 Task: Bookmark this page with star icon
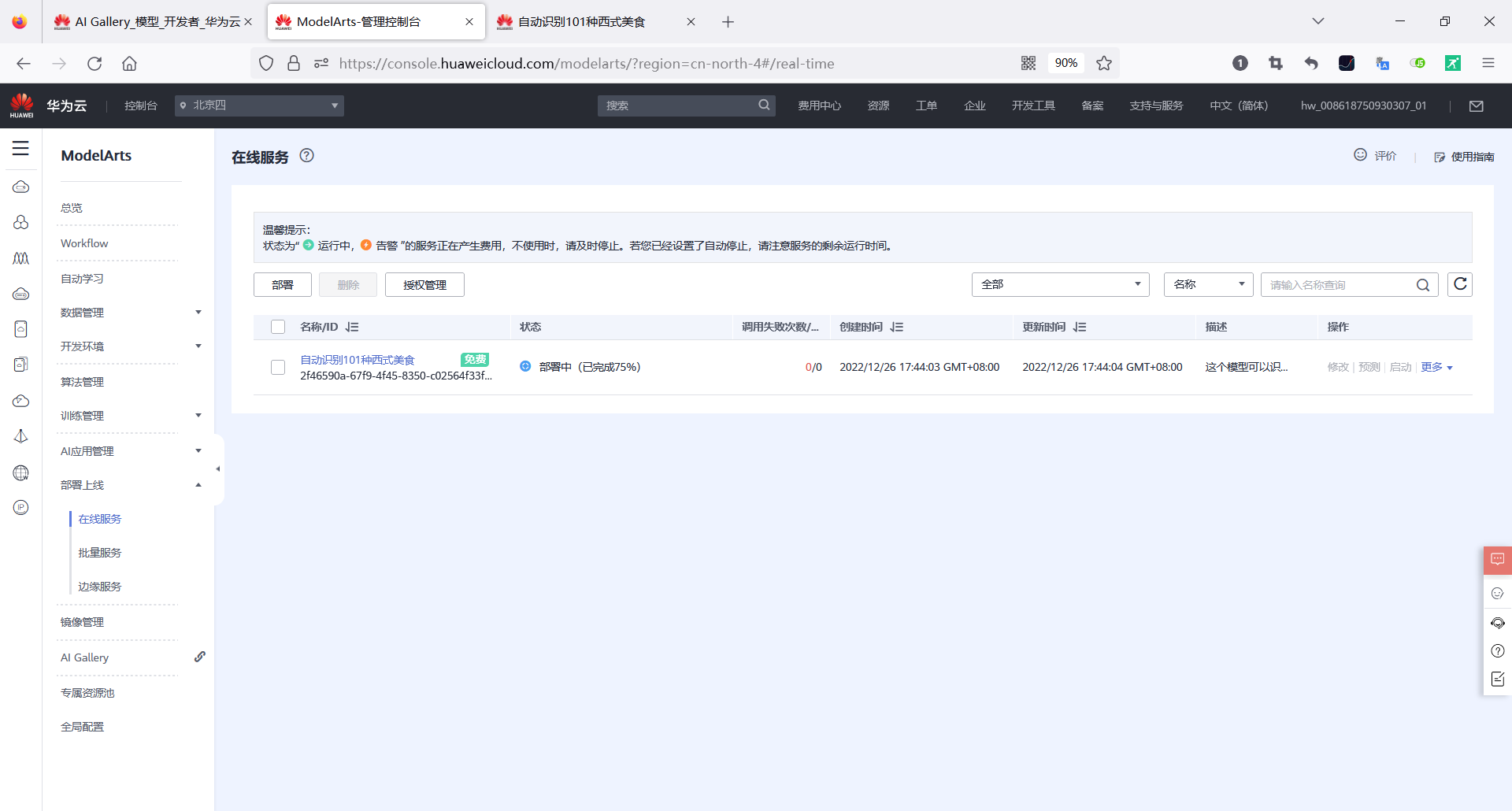click(1104, 63)
